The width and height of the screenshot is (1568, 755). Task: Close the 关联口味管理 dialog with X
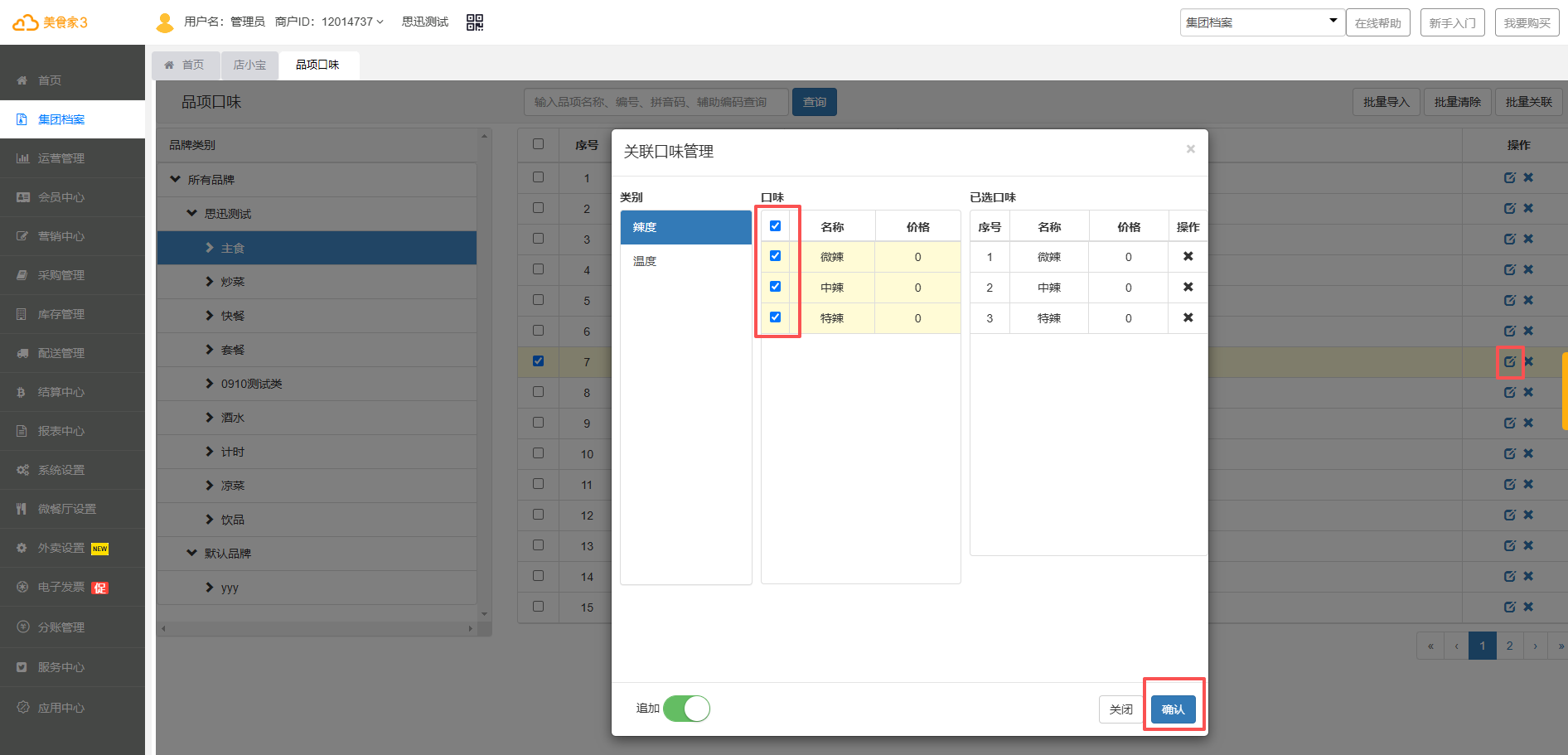tap(1190, 149)
